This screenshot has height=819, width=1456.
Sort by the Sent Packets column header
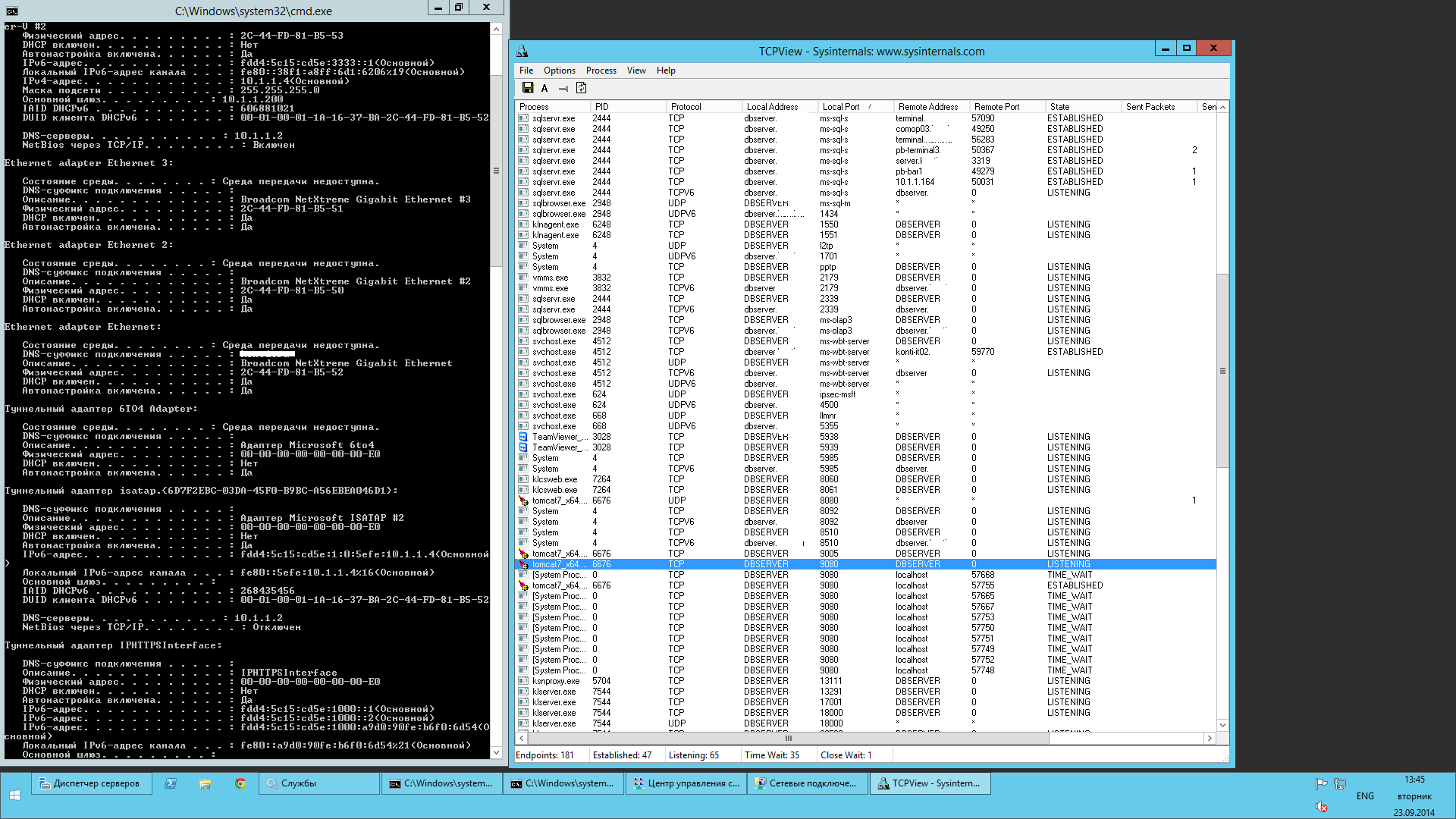pyautogui.click(x=1159, y=107)
